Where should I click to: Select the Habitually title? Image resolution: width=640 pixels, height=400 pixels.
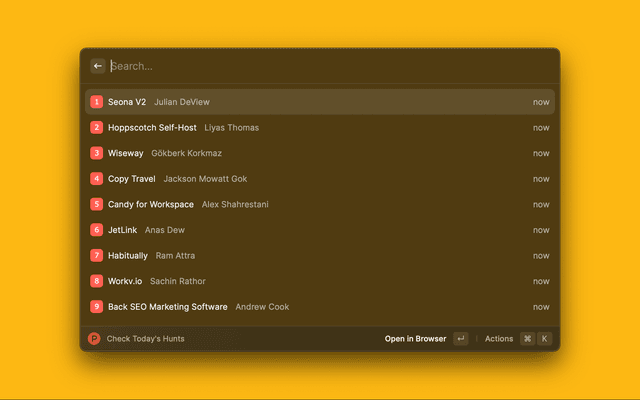point(128,256)
